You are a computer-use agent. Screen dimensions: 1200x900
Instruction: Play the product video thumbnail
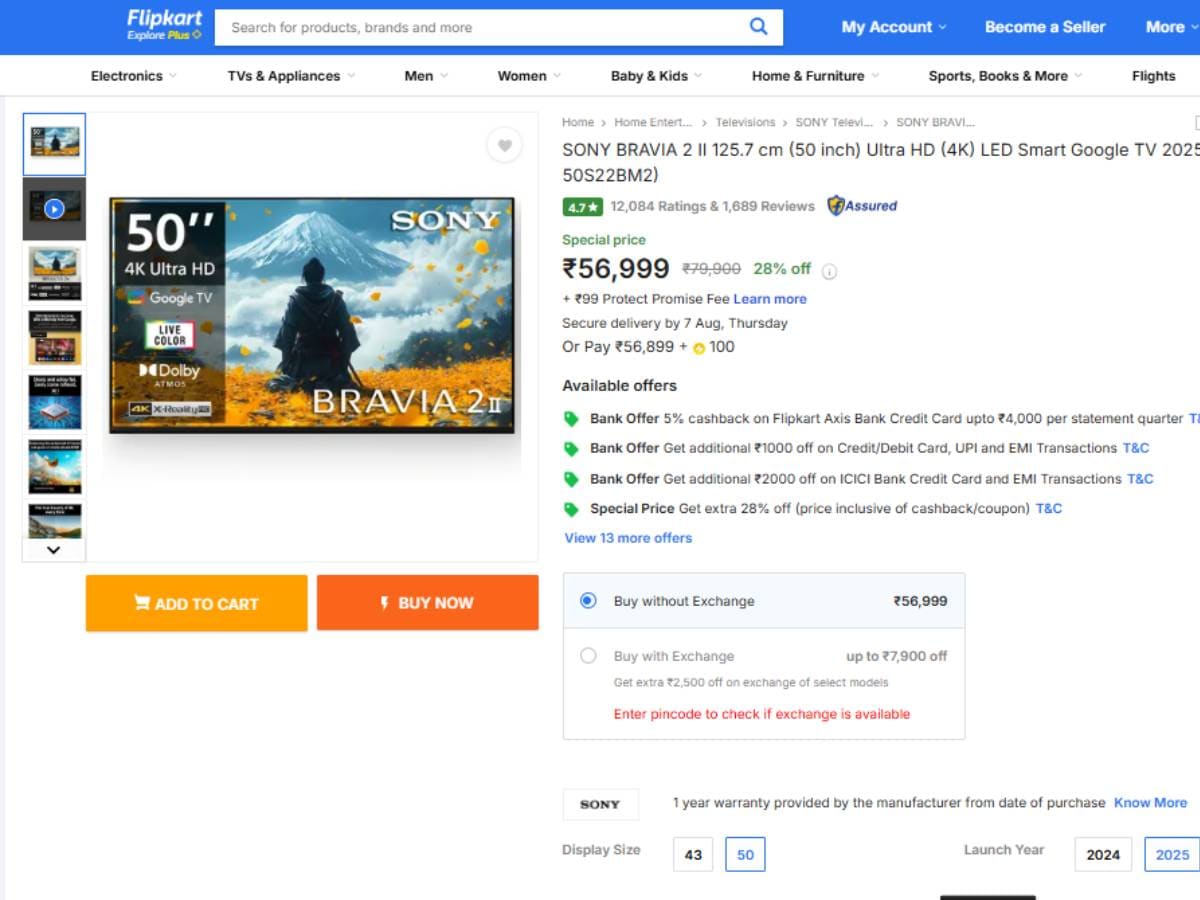tap(54, 208)
